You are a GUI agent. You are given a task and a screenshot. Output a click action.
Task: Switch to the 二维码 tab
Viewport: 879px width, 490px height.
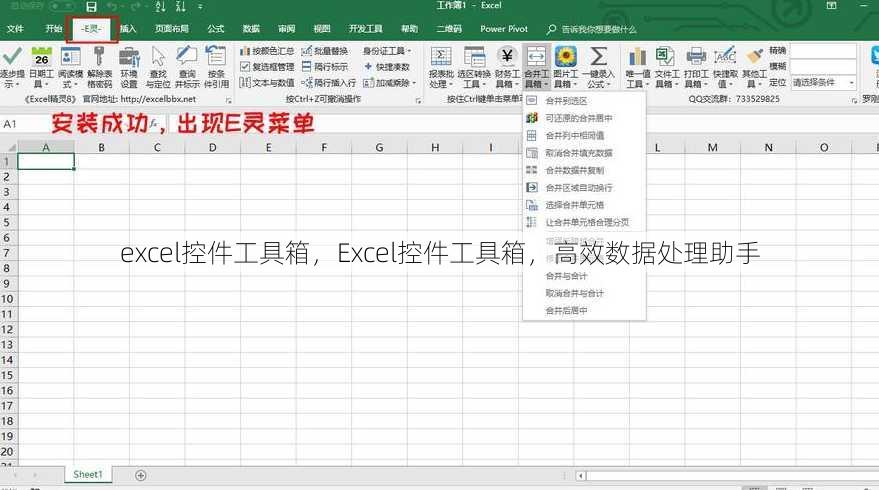pyautogui.click(x=449, y=29)
